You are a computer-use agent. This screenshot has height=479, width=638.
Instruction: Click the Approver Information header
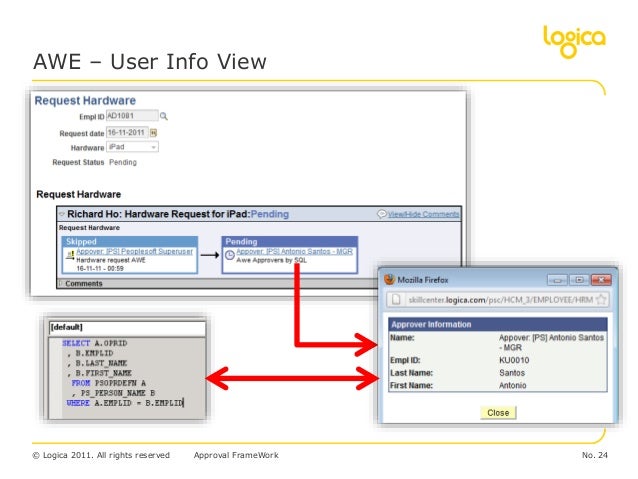[498, 324]
